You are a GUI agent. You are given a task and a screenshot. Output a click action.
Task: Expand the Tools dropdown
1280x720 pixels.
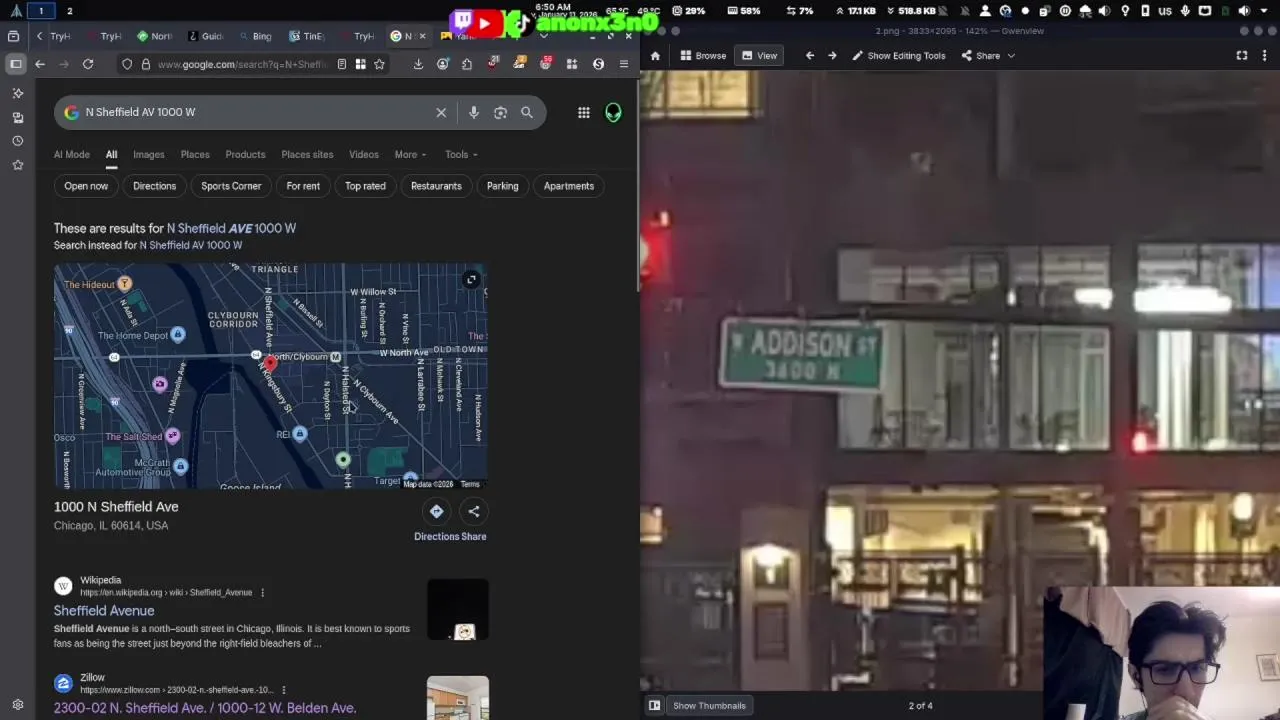tap(461, 154)
